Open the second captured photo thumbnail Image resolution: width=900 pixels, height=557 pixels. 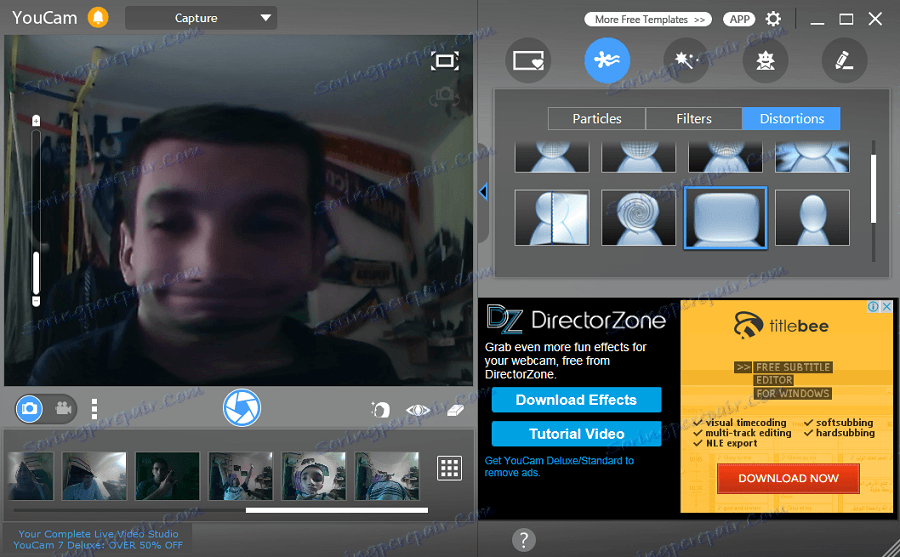94,476
